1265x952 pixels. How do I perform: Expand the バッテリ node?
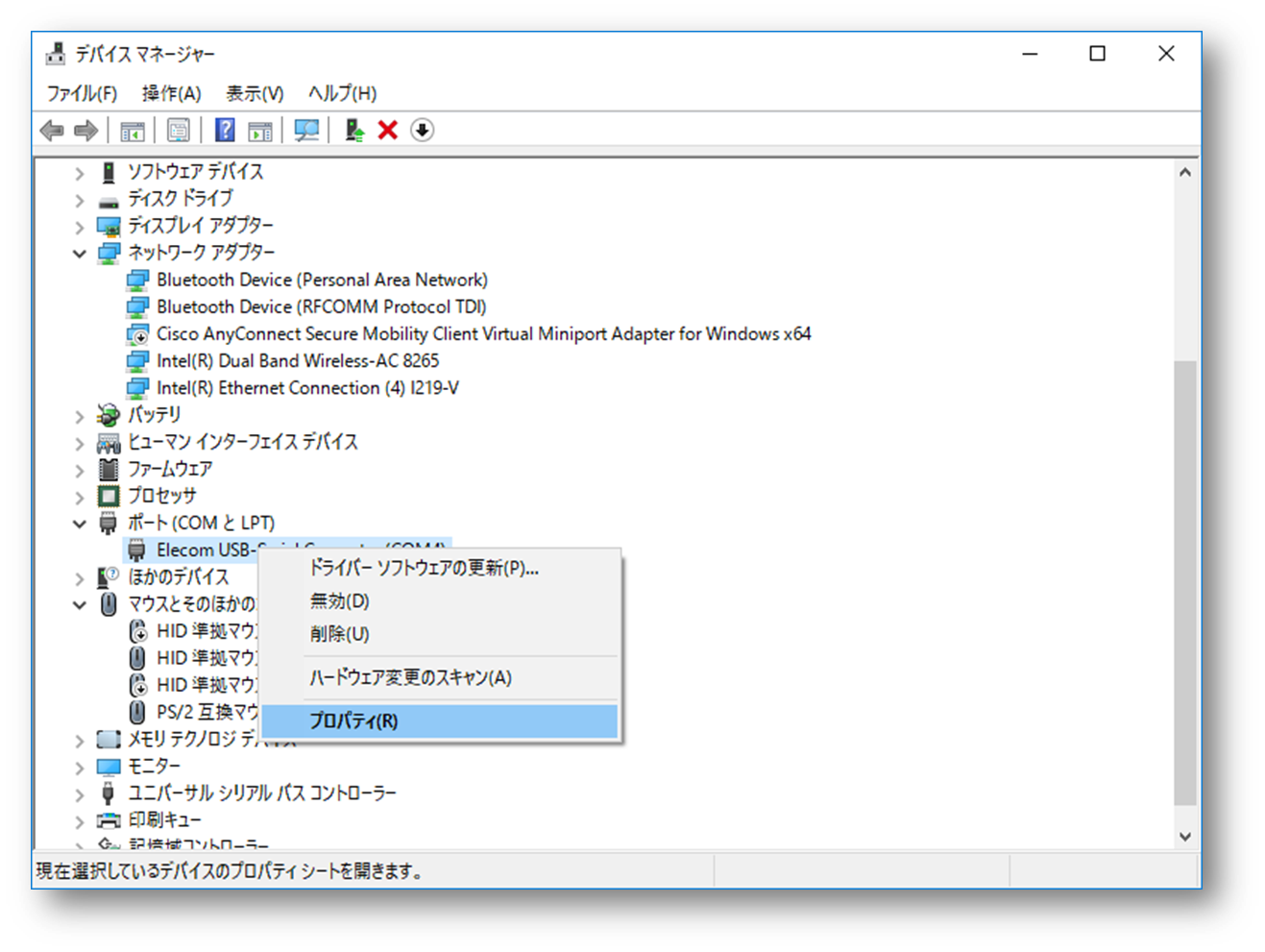[80, 416]
